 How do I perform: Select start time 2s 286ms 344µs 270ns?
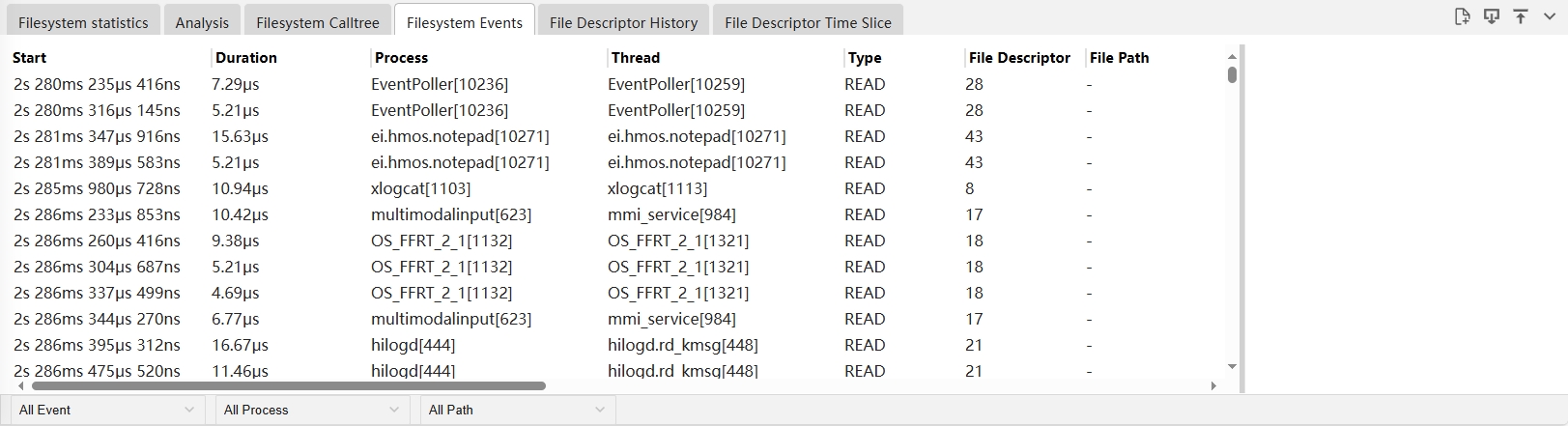pyautogui.click(x=97, y=319)
